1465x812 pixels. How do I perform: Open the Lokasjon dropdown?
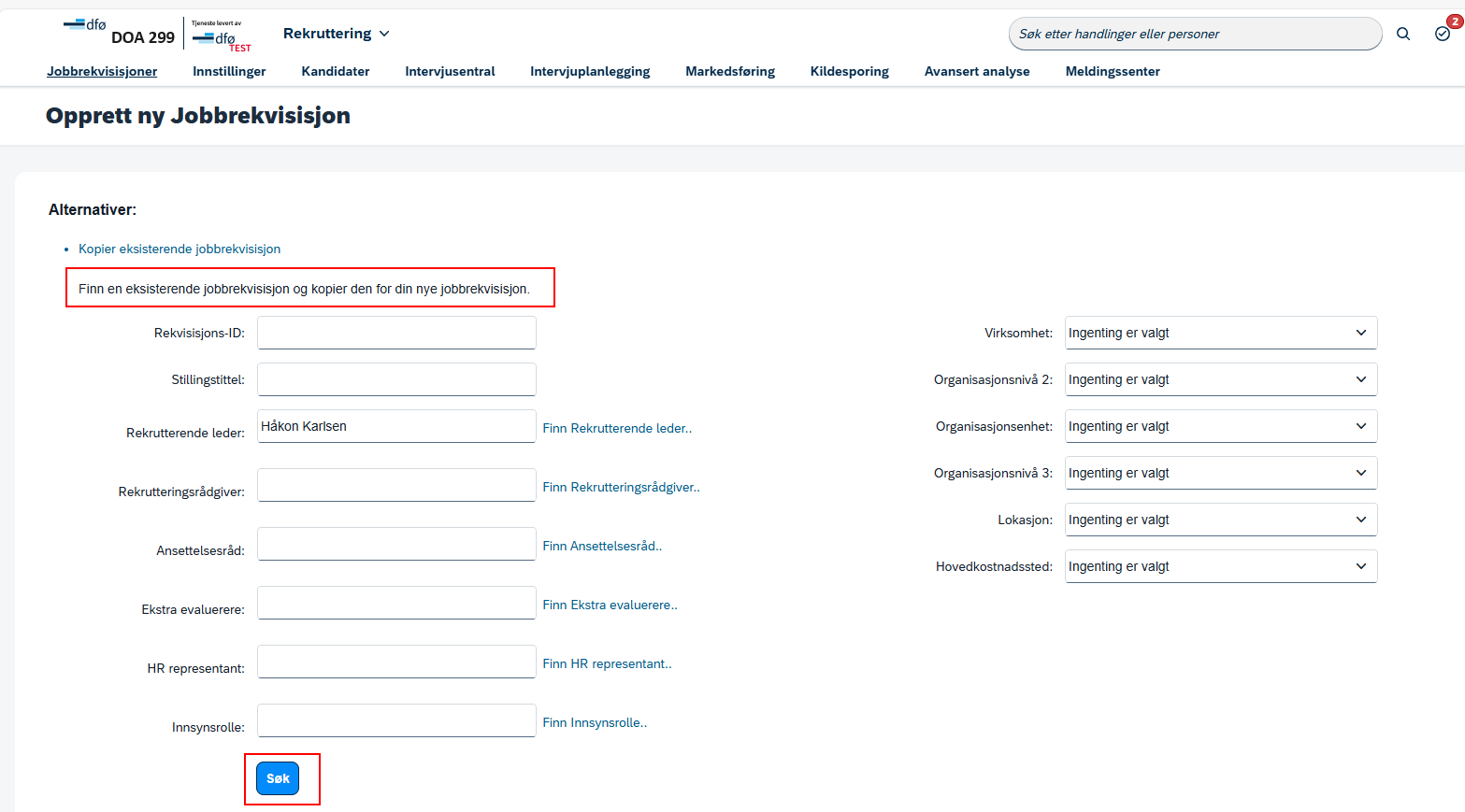click(1221, 520)
